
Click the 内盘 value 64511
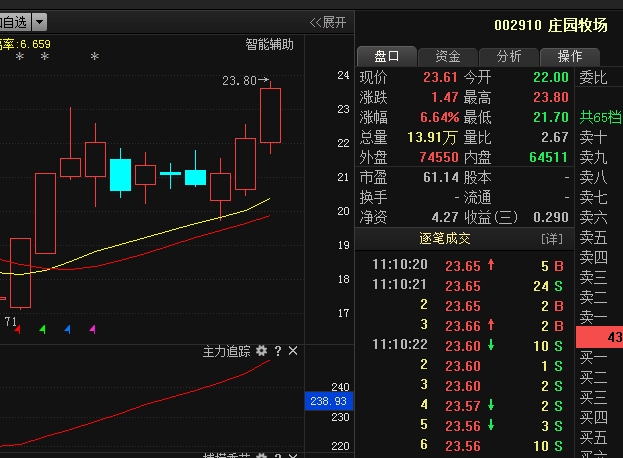(549, 157)
